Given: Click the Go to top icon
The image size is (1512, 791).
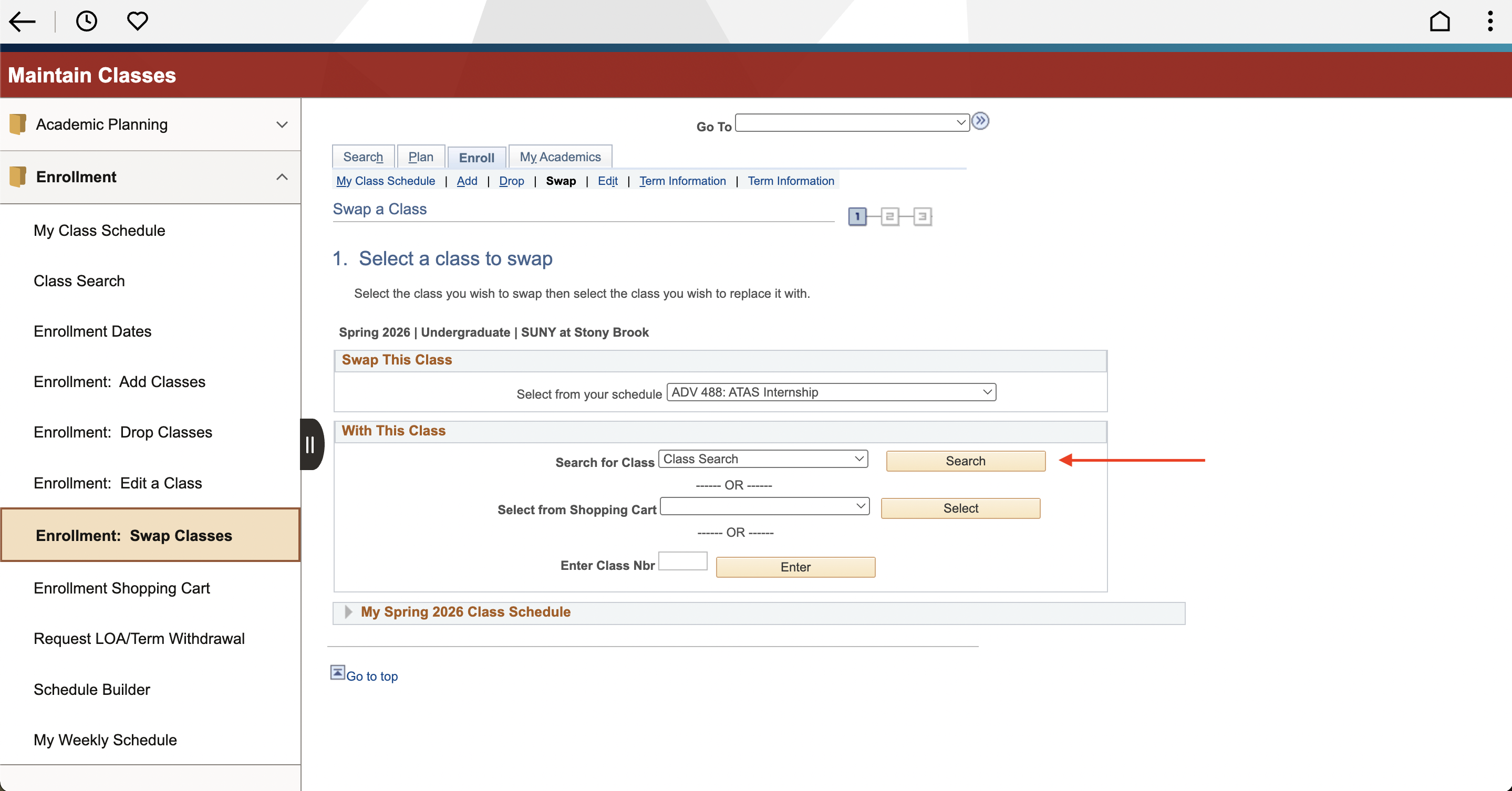Looking at the screenshot, I should (337, 672).
